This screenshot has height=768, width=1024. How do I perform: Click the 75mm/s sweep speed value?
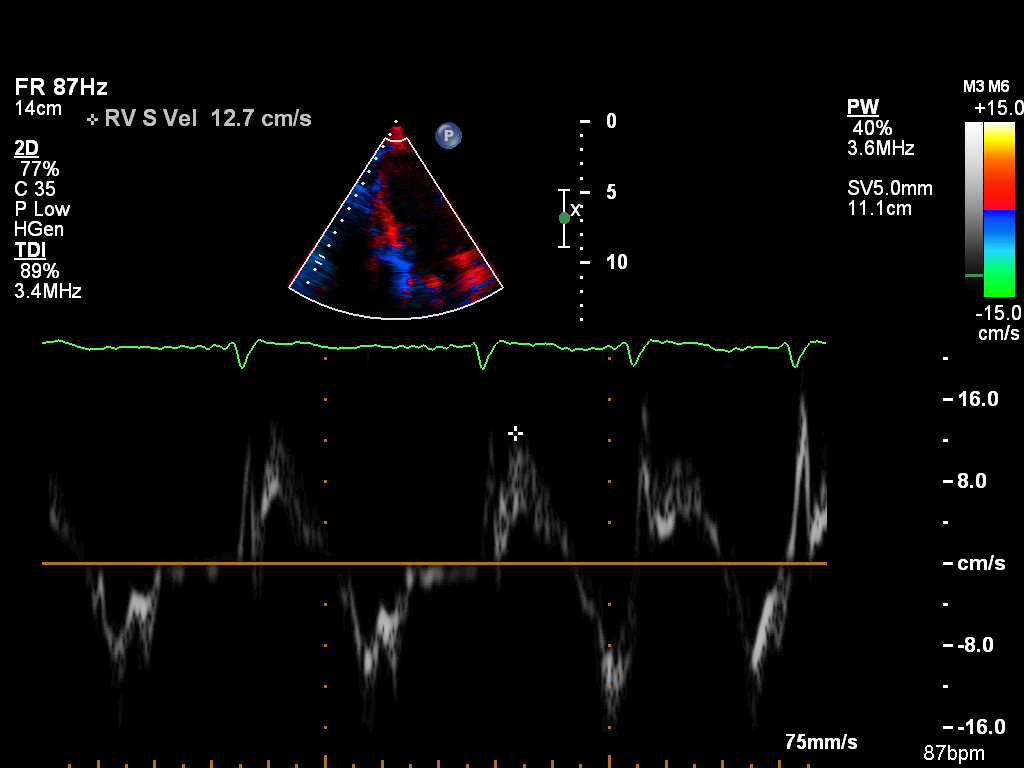pos(820,742)
